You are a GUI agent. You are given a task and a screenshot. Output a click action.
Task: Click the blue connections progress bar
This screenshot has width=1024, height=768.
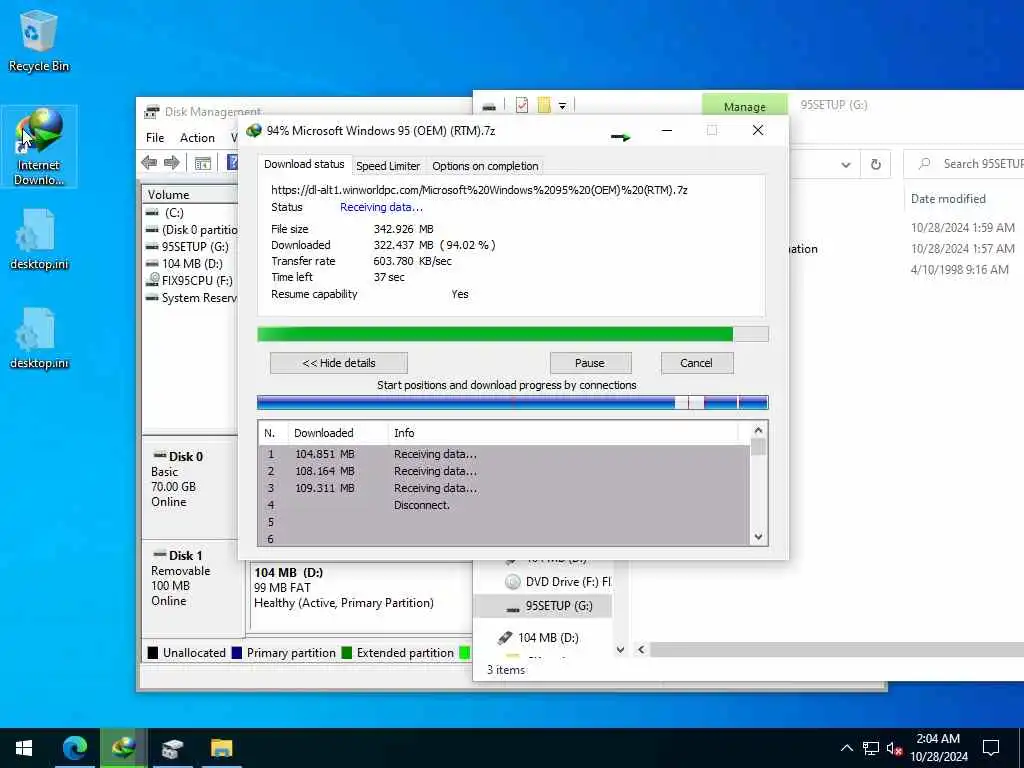513,402
